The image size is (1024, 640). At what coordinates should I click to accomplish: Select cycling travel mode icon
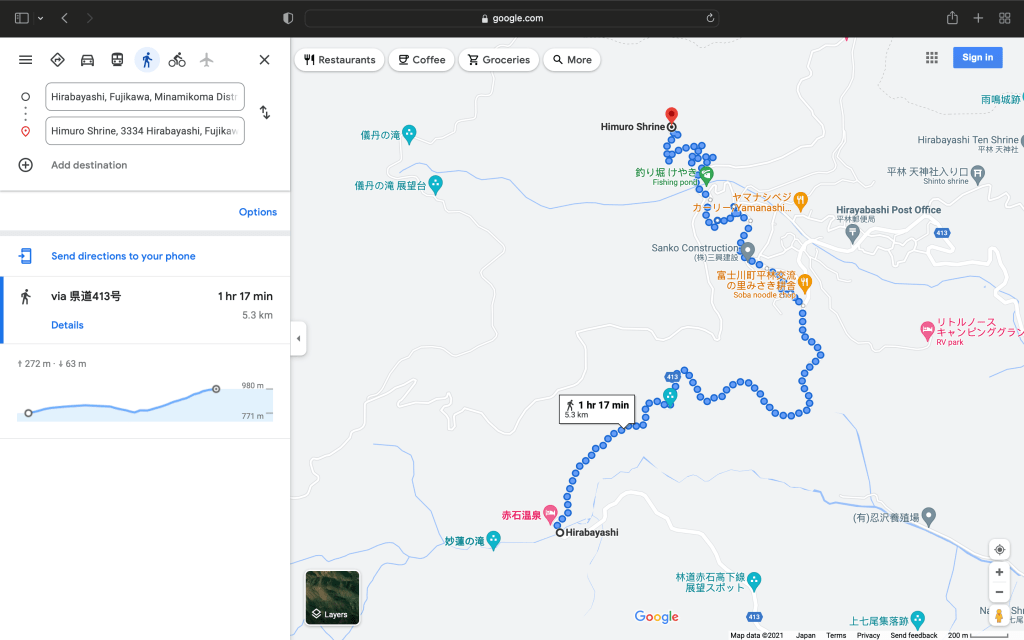pyautogui.click(x=177, y=60)
